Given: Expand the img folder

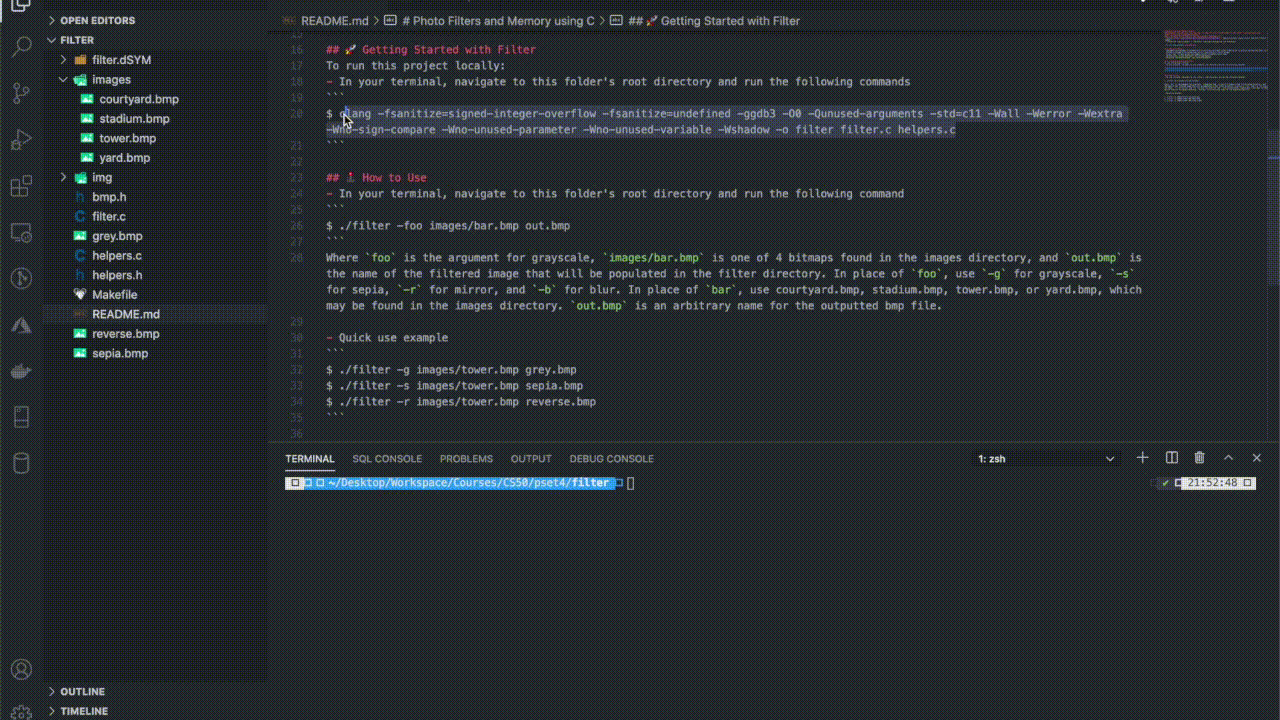Looking at the screenshot, I should pyautogui.click(x=102, y=177).
